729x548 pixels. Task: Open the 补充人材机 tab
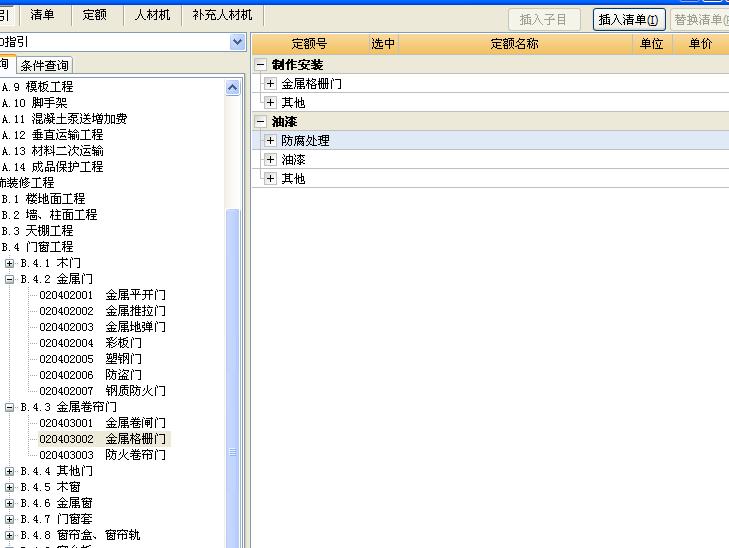222,15
